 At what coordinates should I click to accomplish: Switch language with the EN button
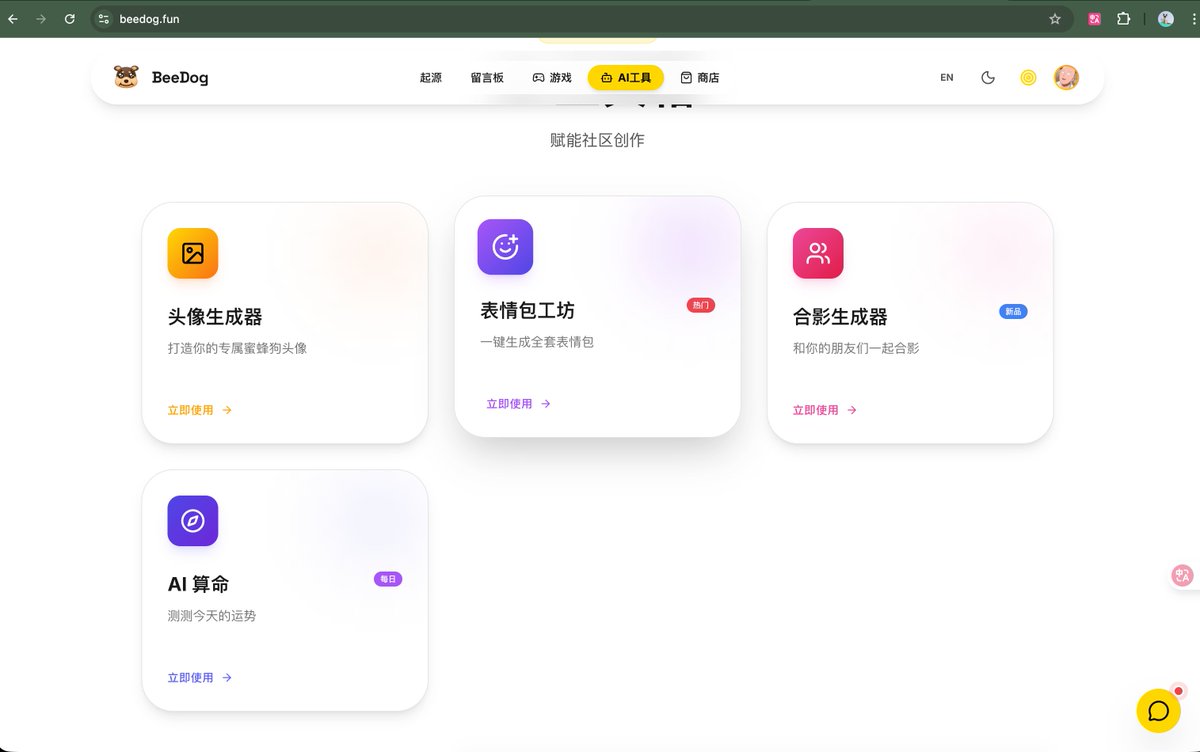click(947, 78)
